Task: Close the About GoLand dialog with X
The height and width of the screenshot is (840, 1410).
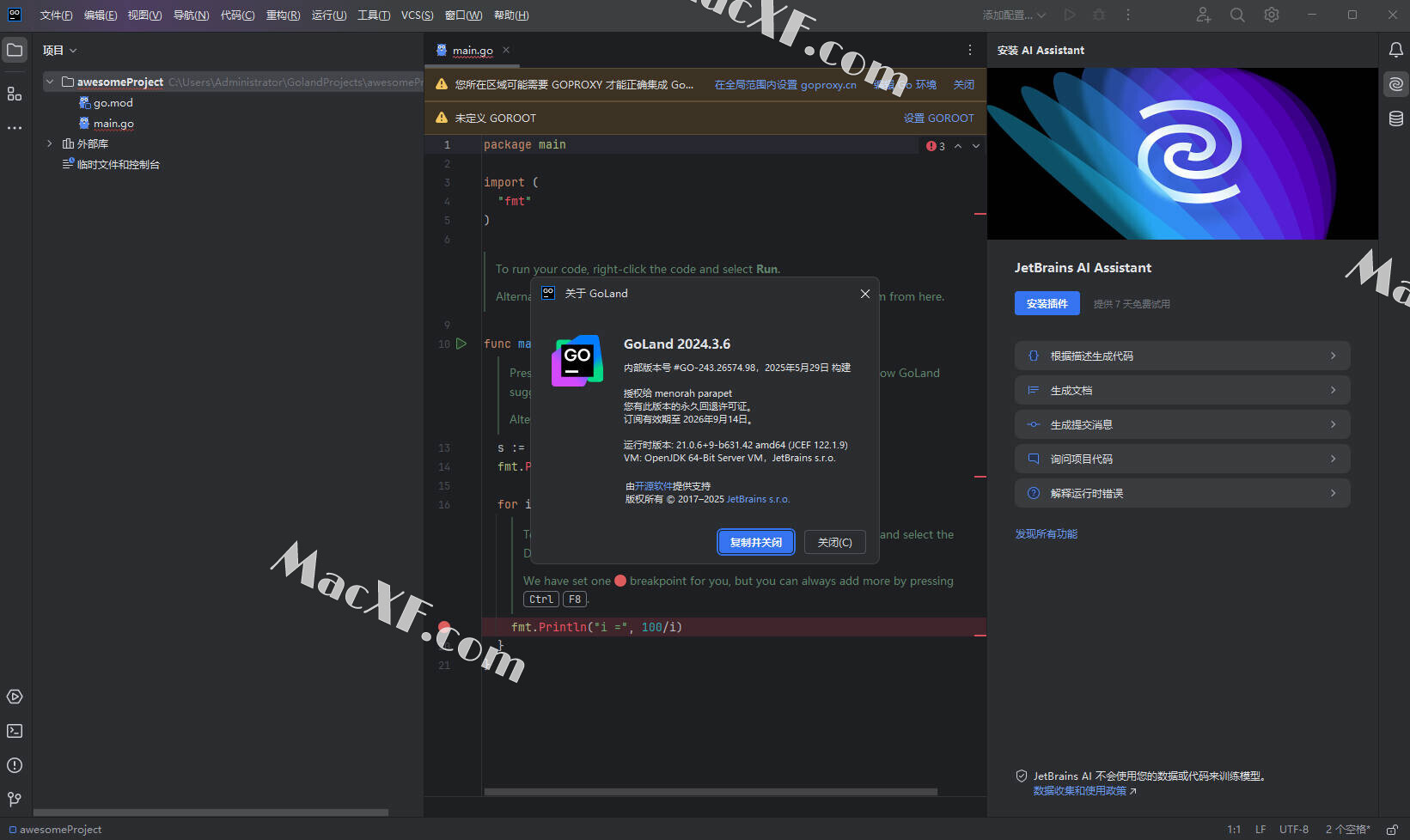Action: tap(865, 294)
